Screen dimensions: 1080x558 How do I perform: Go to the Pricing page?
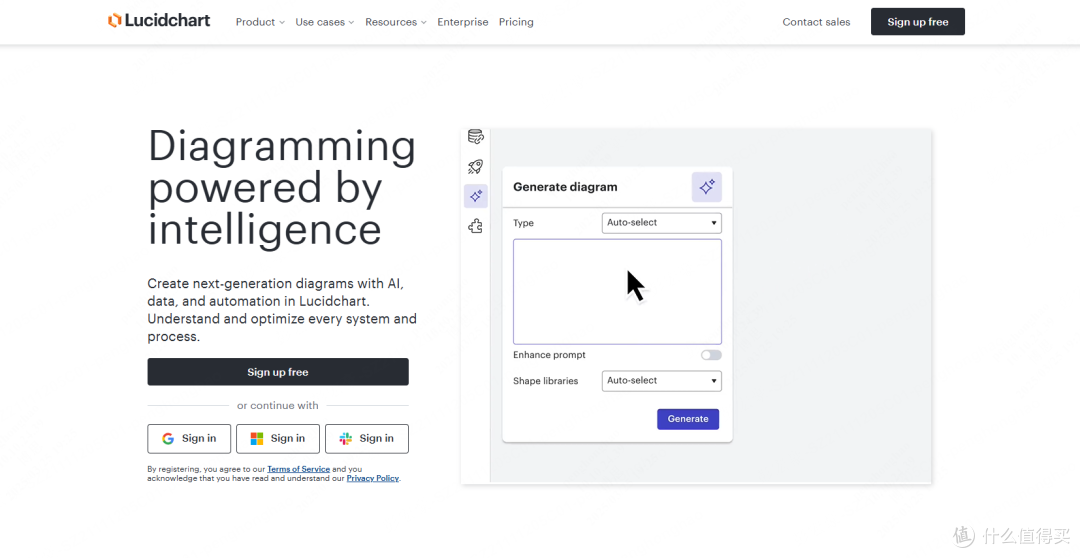[516, 22]
